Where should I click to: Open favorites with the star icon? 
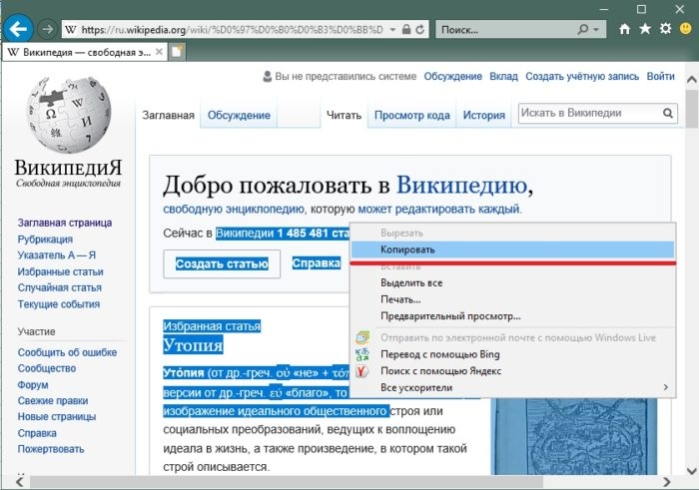[645, 29]
